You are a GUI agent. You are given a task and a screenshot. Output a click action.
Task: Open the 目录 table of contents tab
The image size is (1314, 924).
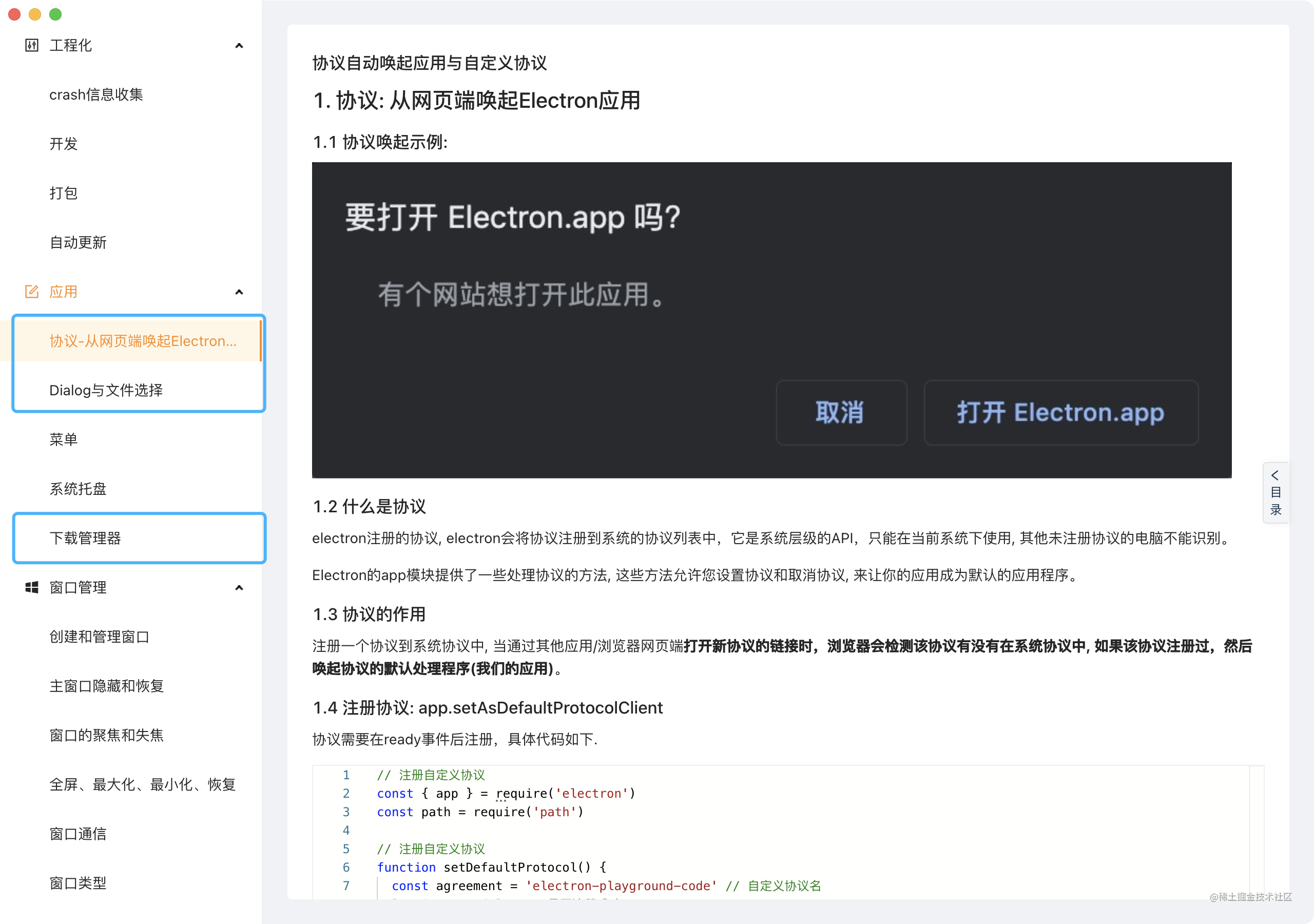(x=1276, y=492)
